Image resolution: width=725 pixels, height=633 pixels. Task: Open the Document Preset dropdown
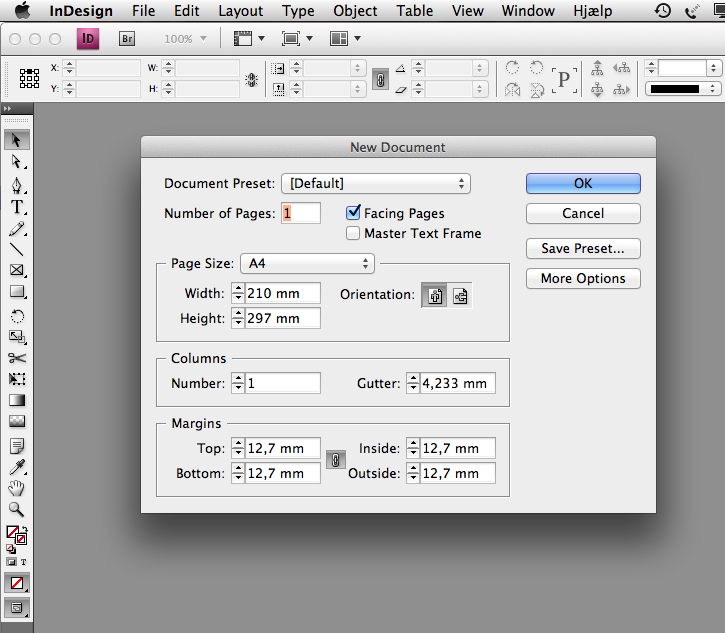tap(376, 184)
